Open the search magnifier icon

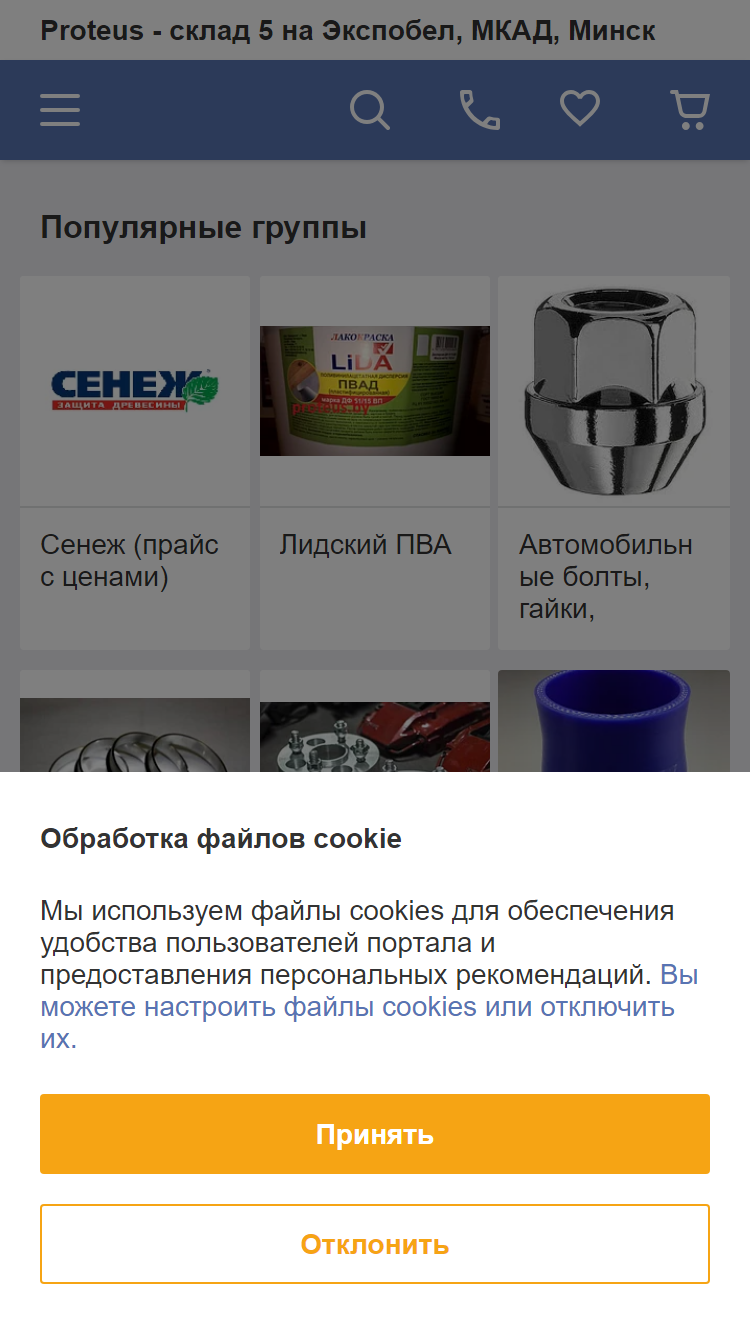tap(370, 110)
